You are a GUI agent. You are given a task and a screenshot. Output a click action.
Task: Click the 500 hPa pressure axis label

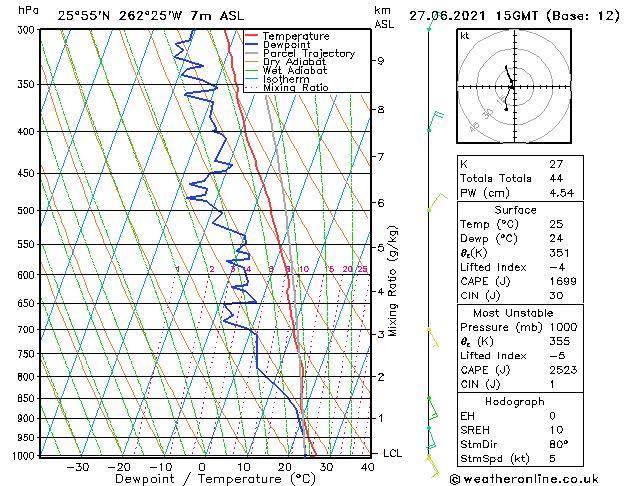pyautogui.click(x=27, y=210)
